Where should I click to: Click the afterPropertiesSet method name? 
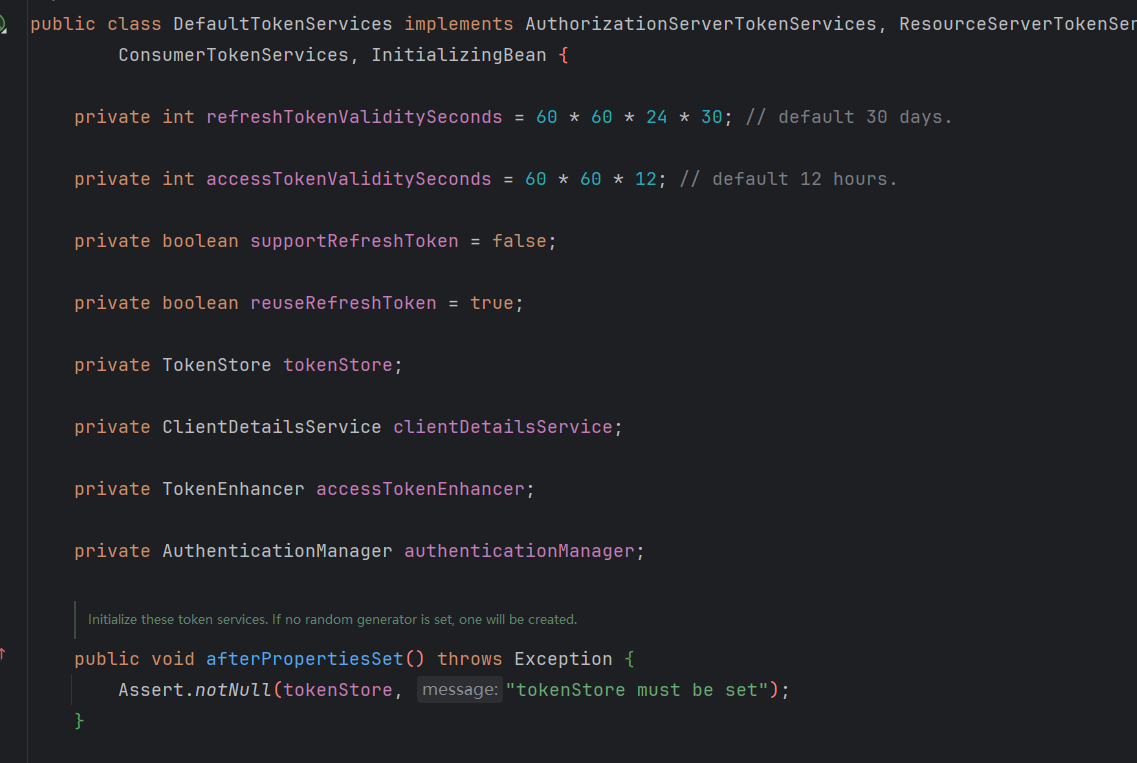[x=304, y=659]
